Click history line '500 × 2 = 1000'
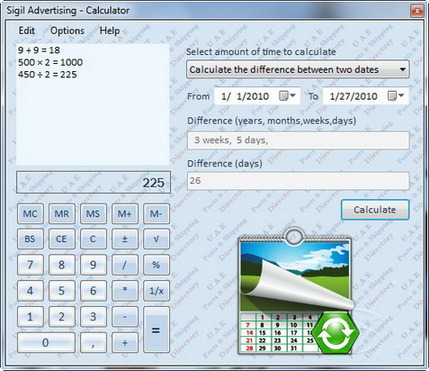Screen dimensions: 429x371 (x=50, y=62)
